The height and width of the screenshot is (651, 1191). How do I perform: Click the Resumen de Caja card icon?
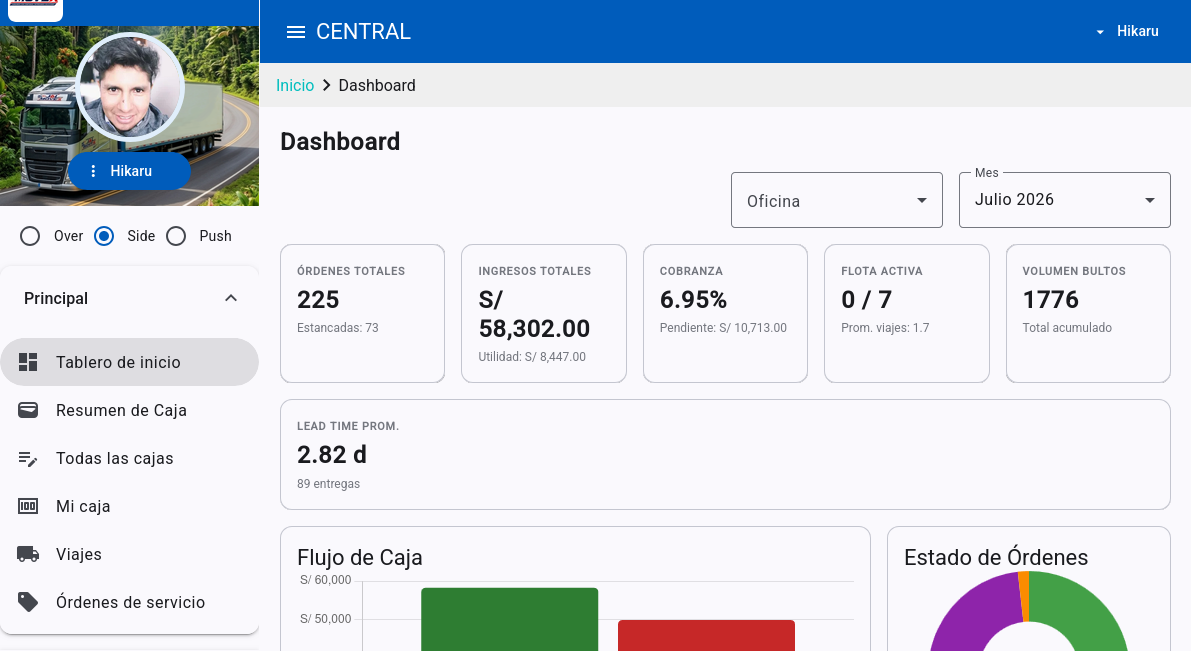click(28, 410)
